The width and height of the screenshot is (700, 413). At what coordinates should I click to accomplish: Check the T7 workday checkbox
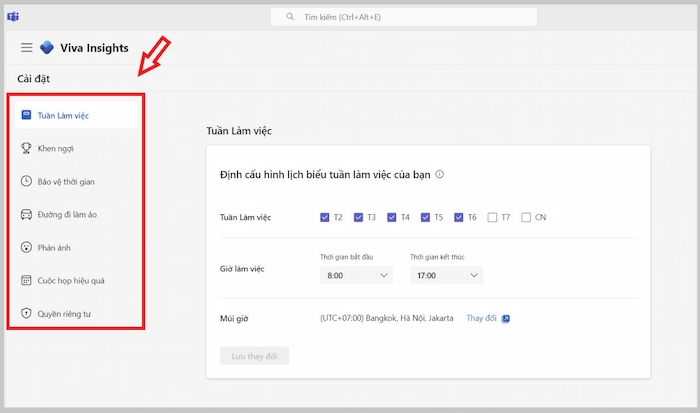[x=492, y=217]
